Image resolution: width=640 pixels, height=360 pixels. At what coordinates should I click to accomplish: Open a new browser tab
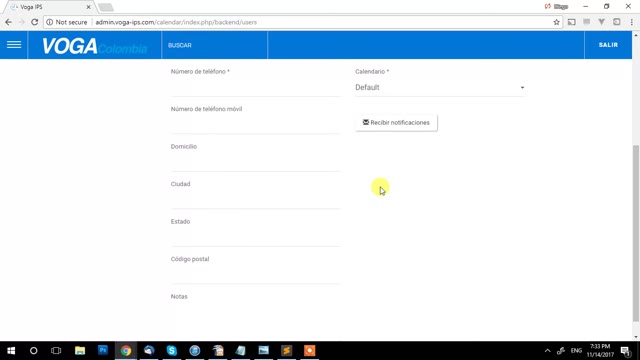pos(106,7)
